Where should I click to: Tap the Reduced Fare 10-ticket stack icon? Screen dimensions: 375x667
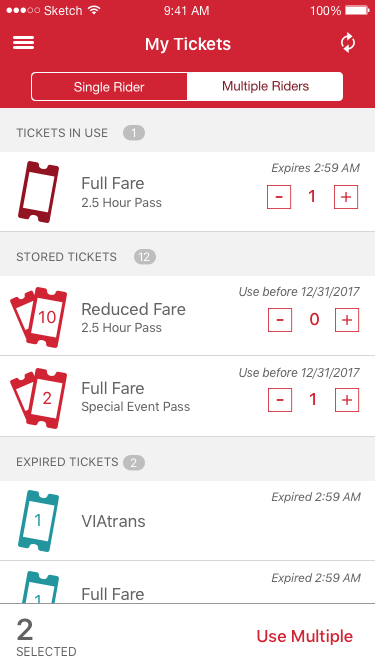tap(38, 317)
